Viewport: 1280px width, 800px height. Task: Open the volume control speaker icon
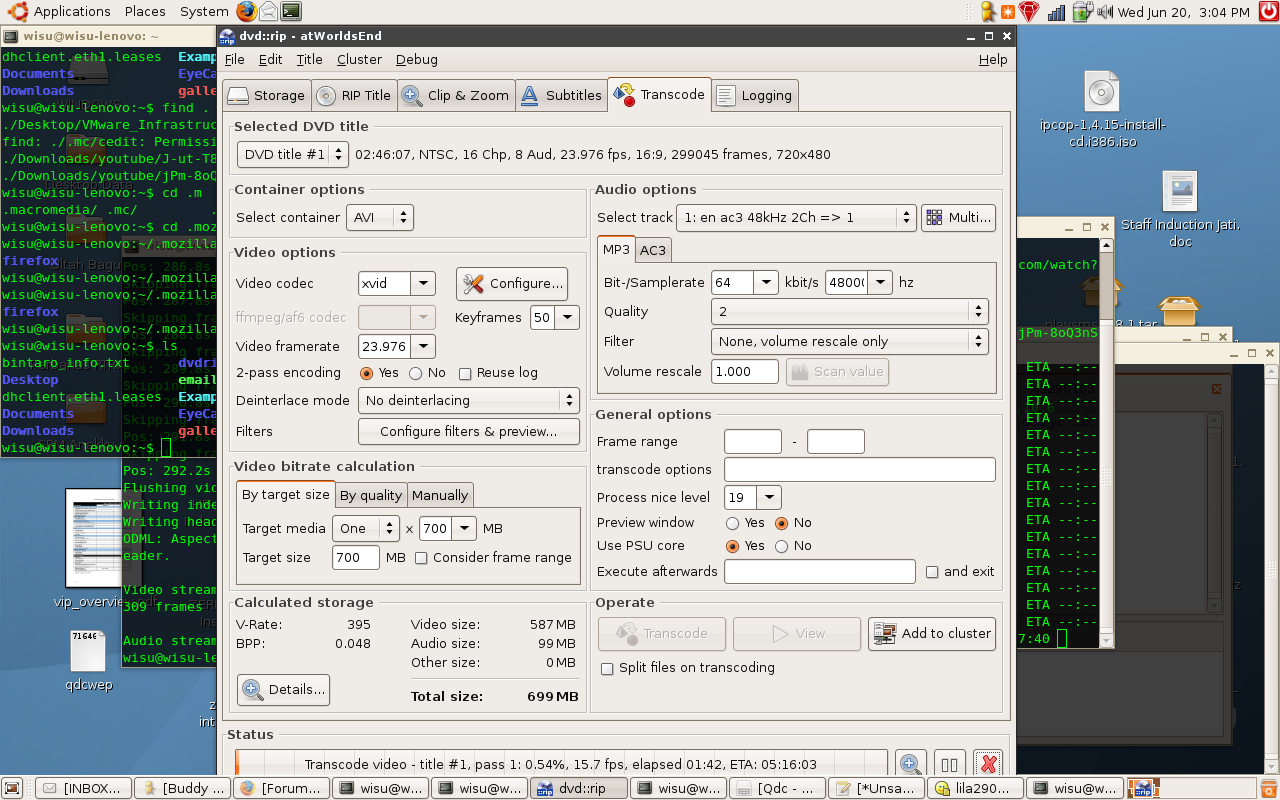(1105, 12)
